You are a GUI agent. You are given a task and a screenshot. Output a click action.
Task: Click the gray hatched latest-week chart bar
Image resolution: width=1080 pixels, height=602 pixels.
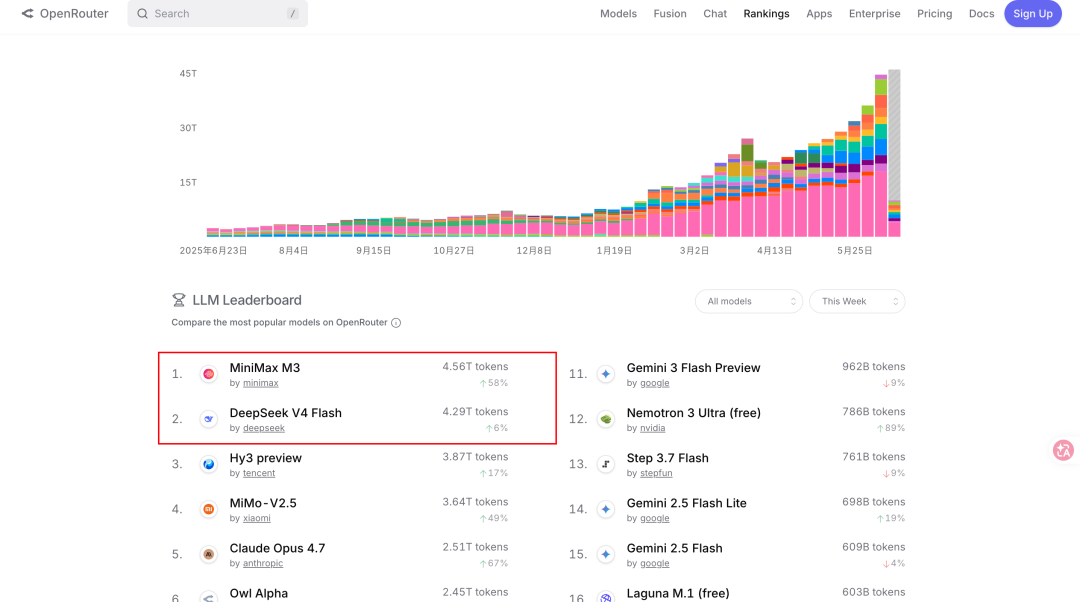(894, 135)
